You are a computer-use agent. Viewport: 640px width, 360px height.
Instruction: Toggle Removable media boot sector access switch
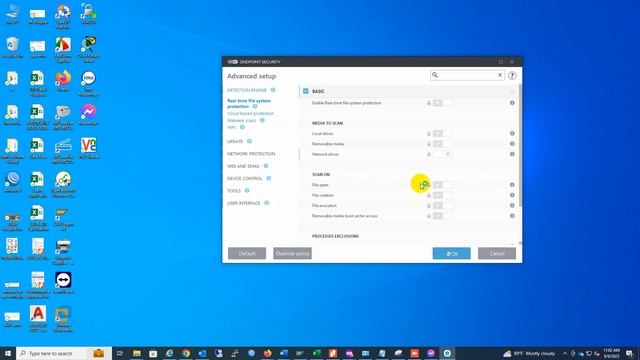point(442,216)
